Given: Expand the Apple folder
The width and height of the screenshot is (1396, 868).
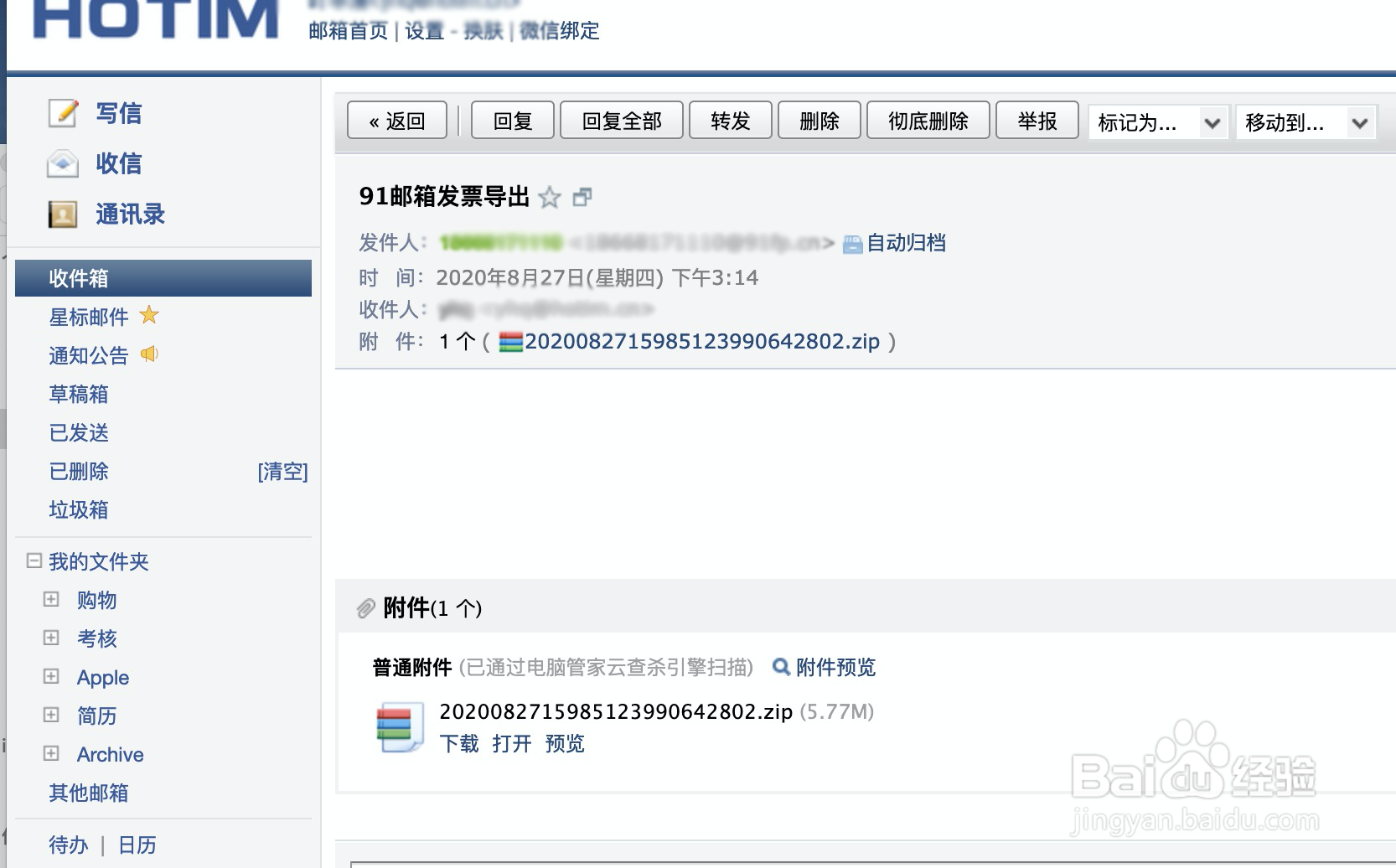Looking at the screenshot, I should (x=51, y=676).
